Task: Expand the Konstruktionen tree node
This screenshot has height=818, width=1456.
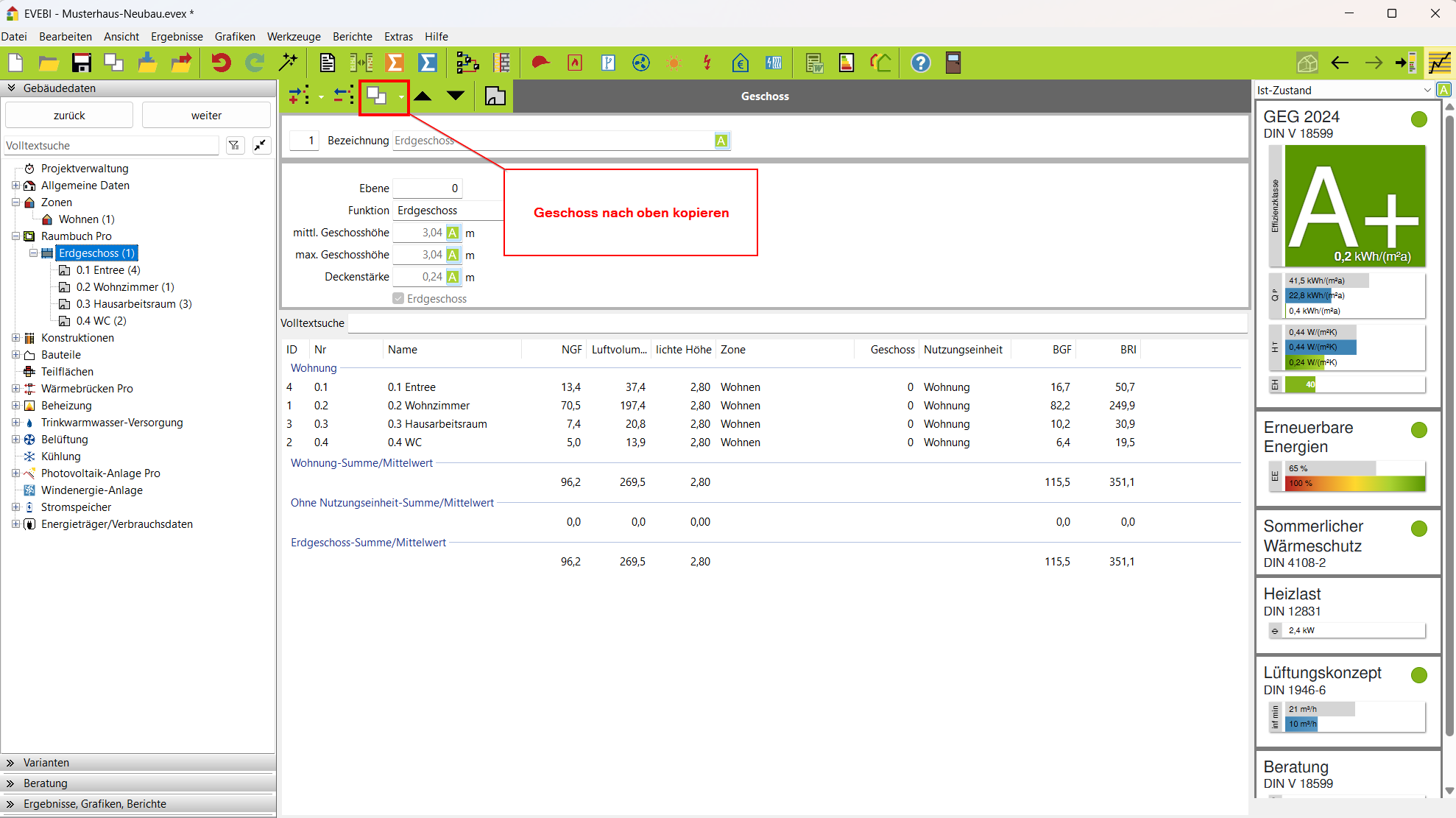Action: point(15,338)
